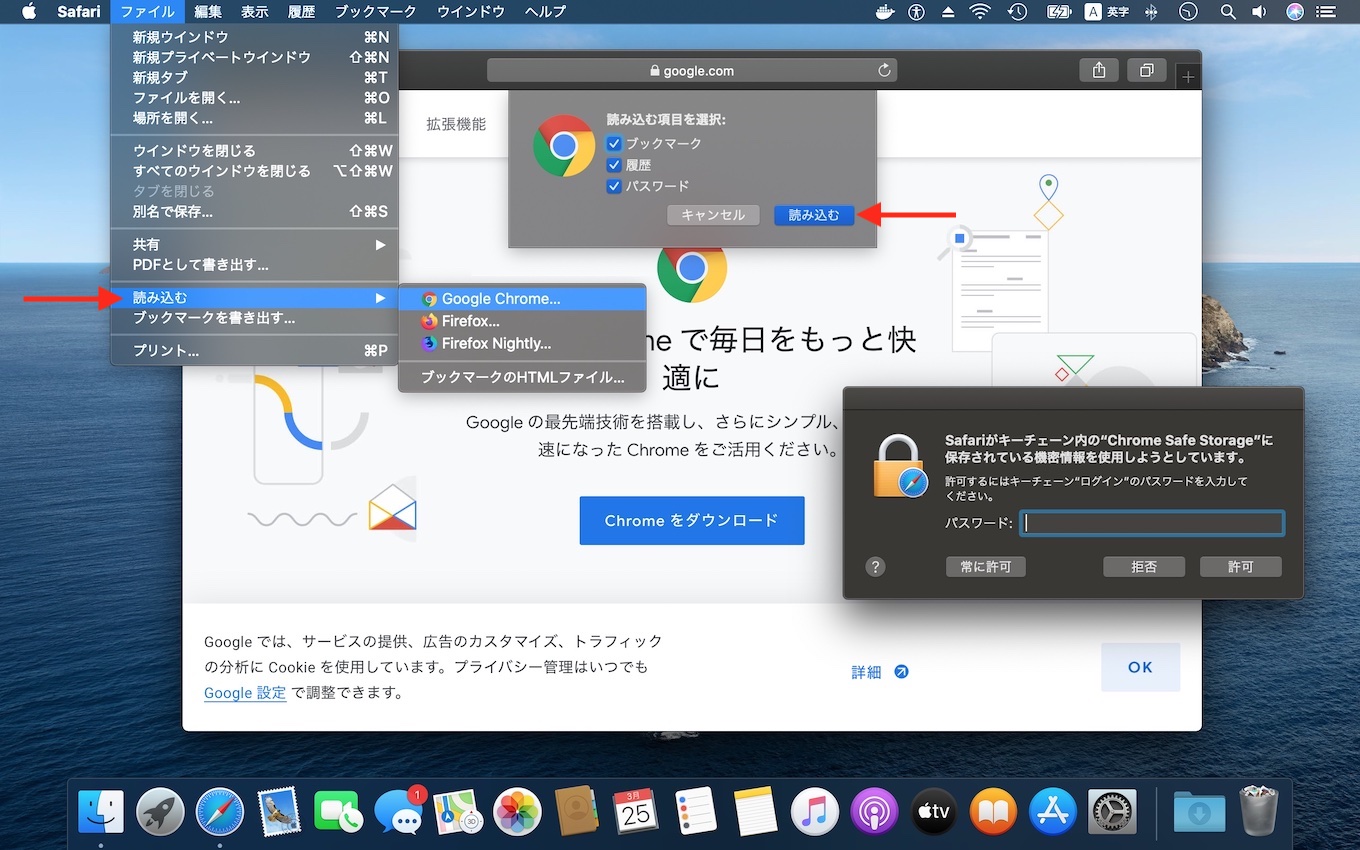Click the Docker whale menu bar icon
The height and width of the screenshot is (850, 1360).
point(884,12)
